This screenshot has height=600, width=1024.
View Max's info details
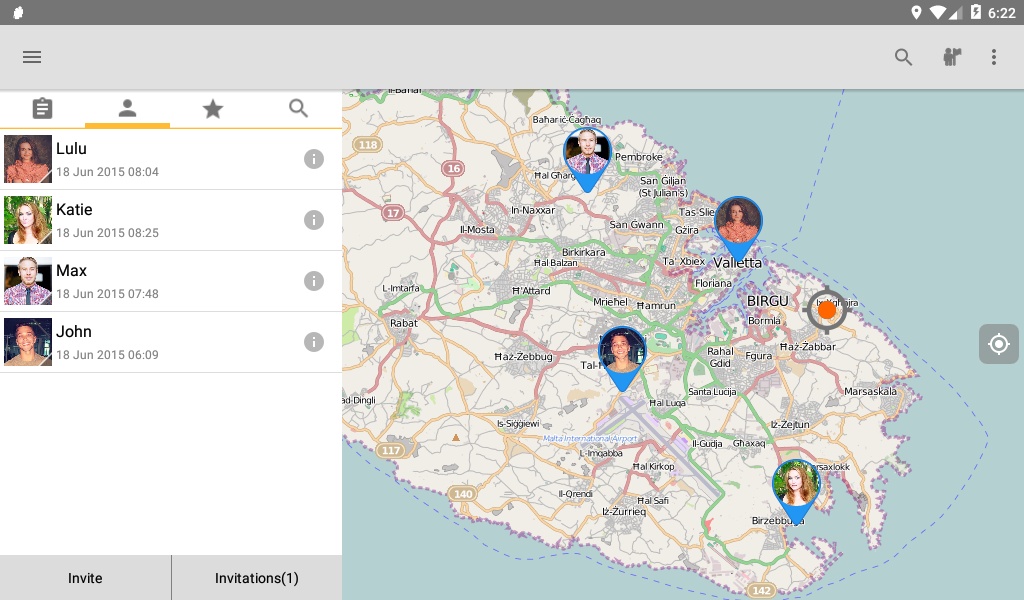[314, 281]
